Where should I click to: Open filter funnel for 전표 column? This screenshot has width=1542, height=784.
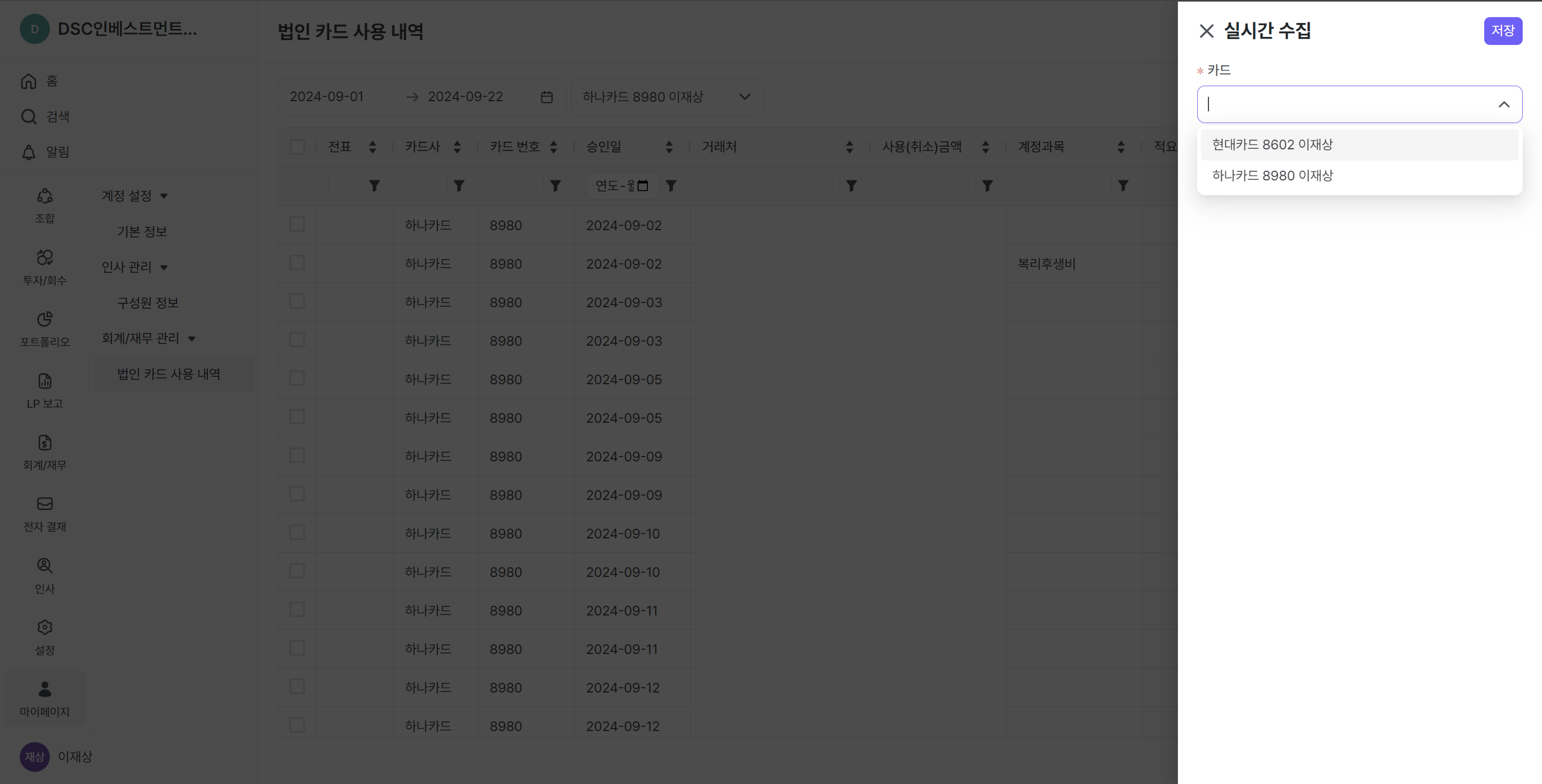374,186
